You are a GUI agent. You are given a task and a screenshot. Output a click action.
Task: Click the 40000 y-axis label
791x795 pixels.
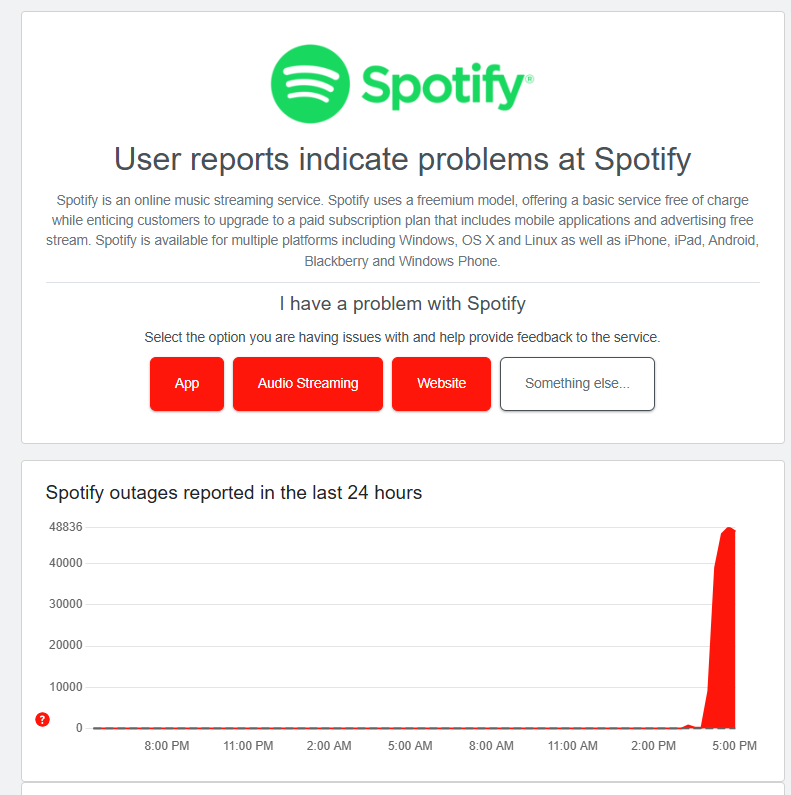click(x=64, y=563)
